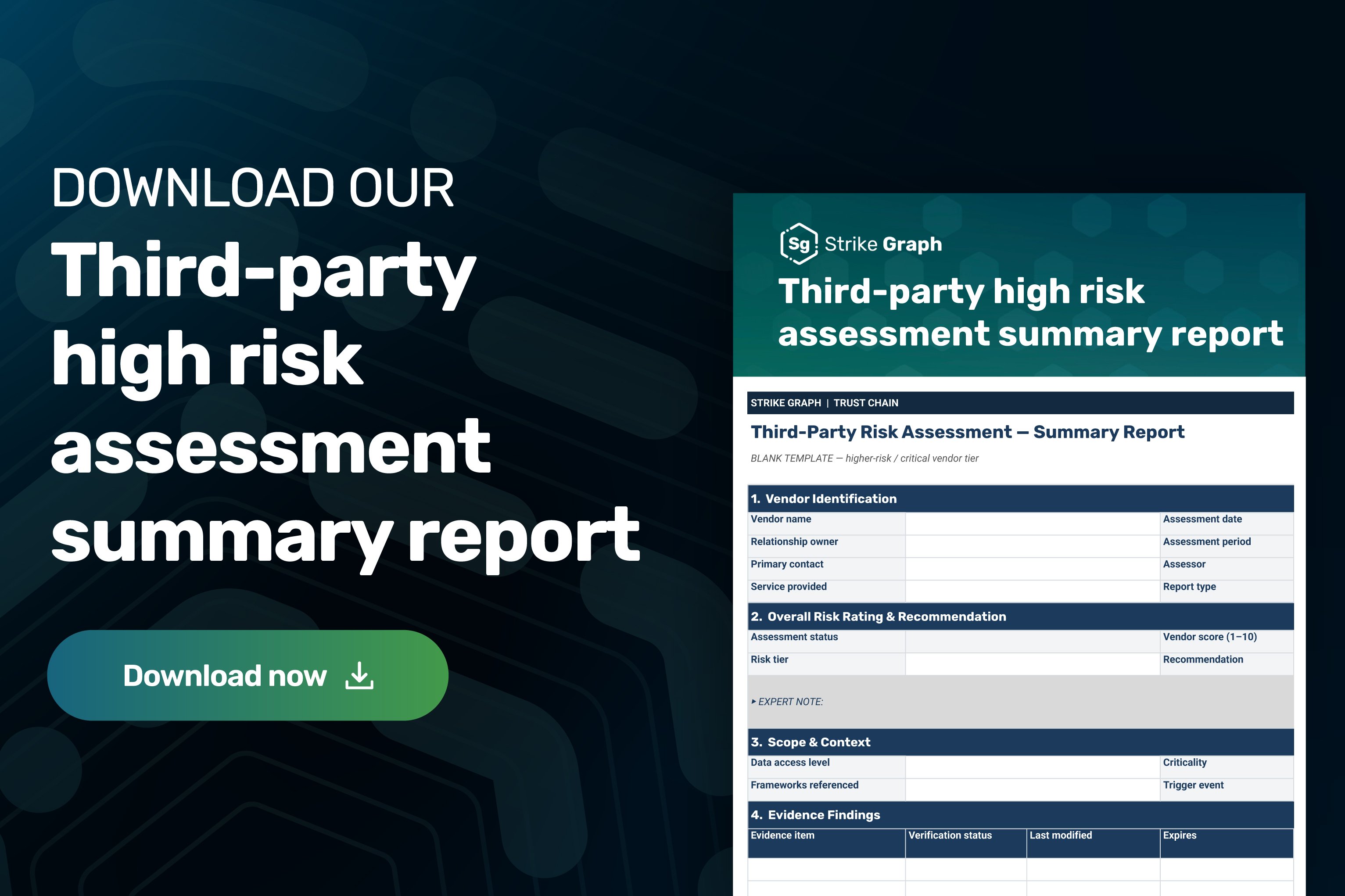Click the Risk tier label
This screenshot has height=896, width=1345.
[769, 659]
